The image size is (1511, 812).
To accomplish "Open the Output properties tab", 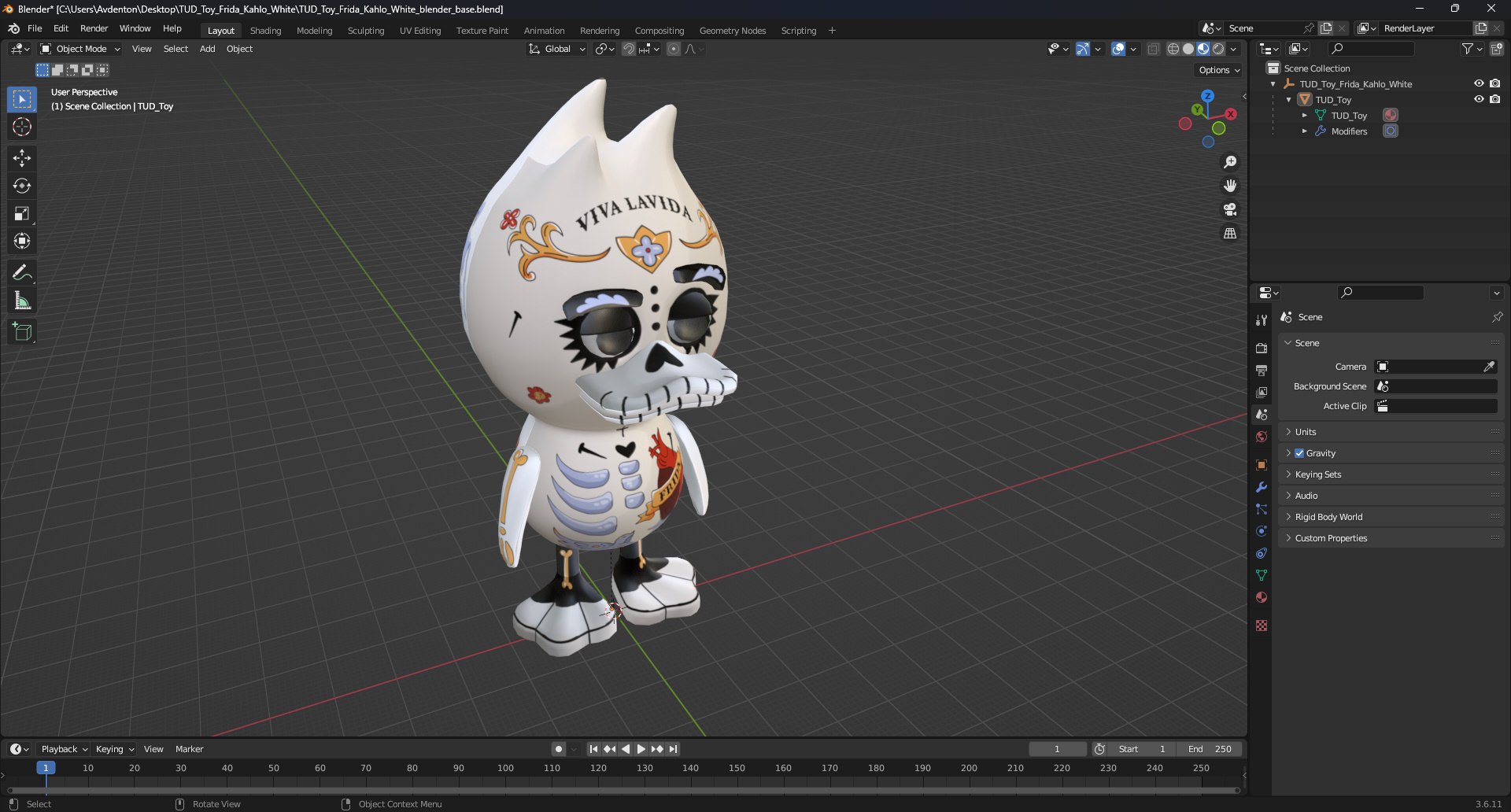I will pos(1262,370).
